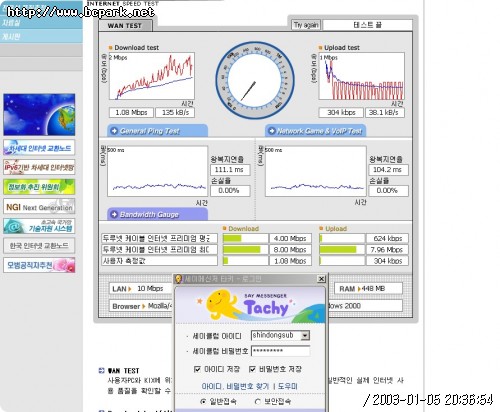
Task: Open Network Game & VoIP Test section
Action: pos(315,131)
